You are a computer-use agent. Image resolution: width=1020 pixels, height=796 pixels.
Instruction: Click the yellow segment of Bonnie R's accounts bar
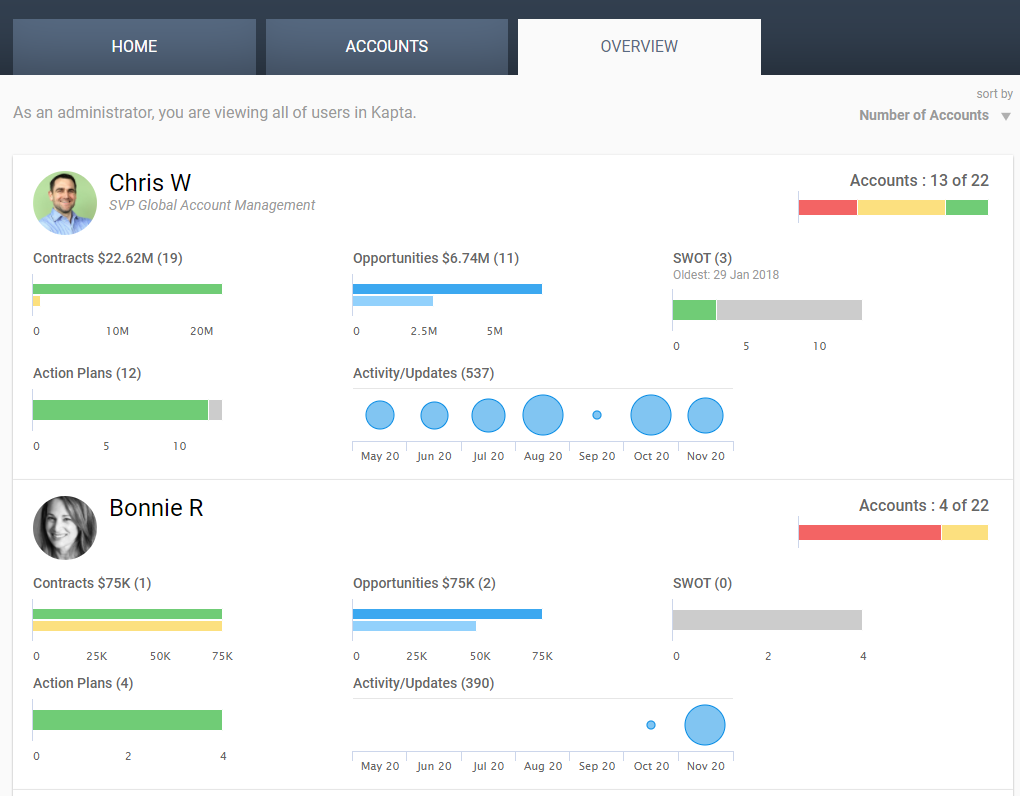[x=967, y=532]
